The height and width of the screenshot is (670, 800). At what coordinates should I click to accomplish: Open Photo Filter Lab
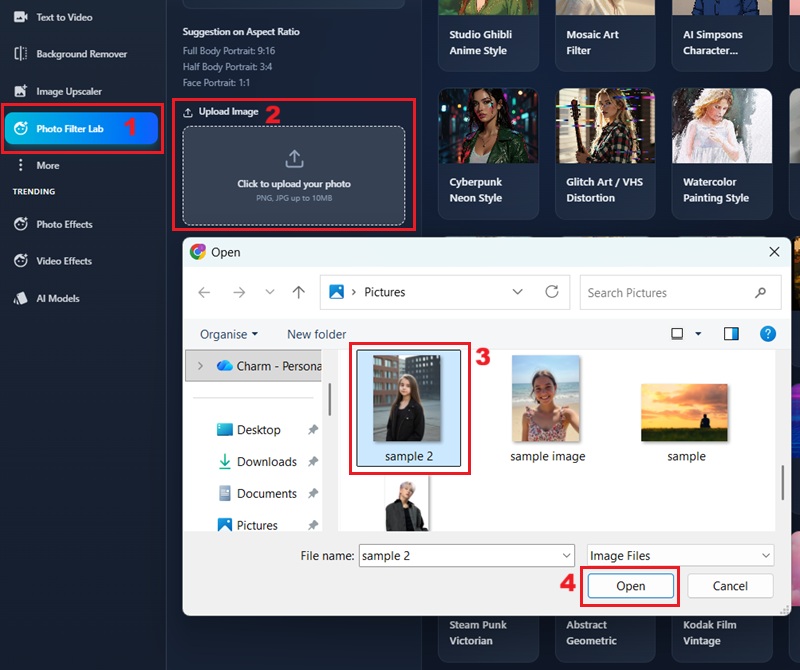70,128
